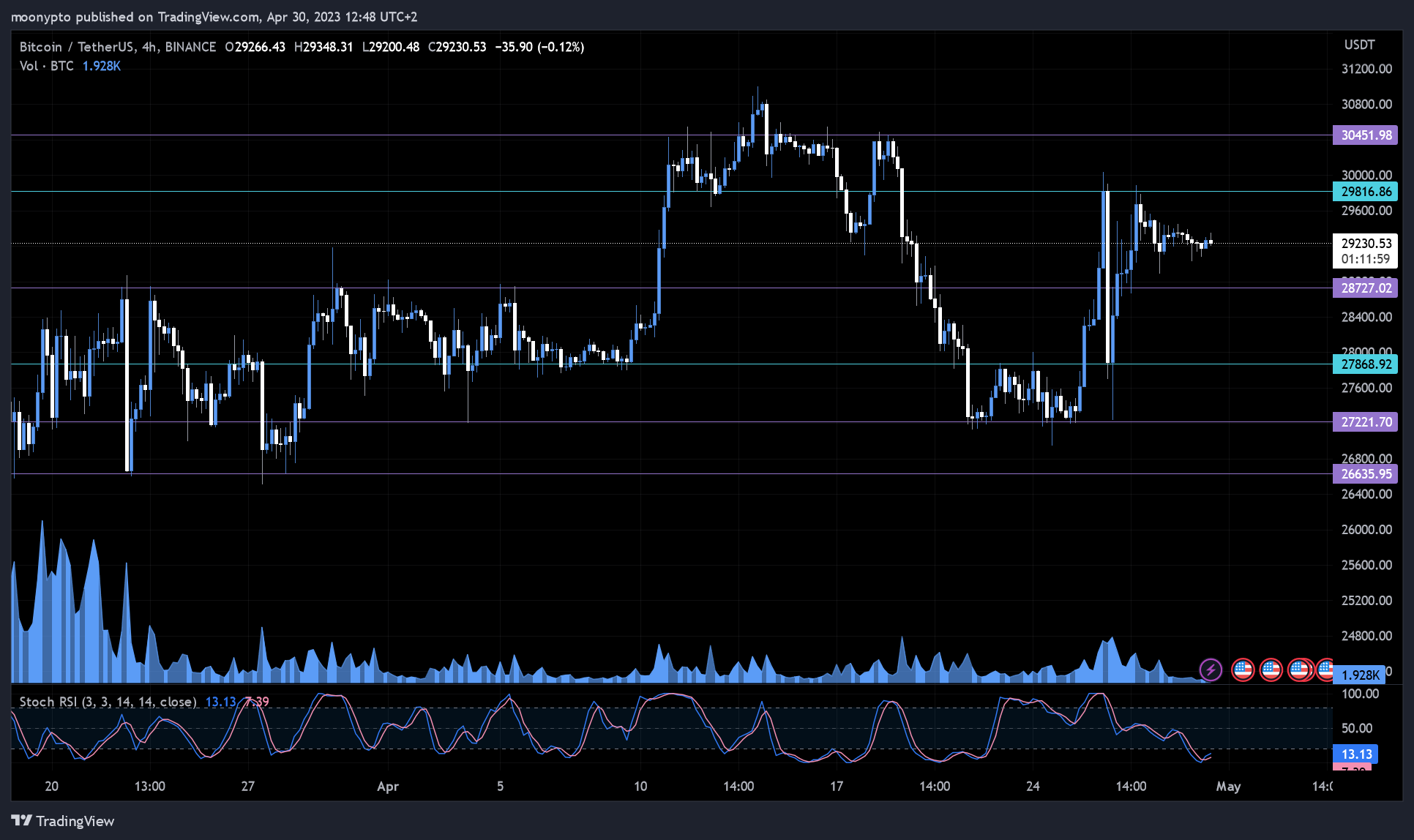Image resolution: width=1414 pixels, height=840 pixels.
Task: Click the 50.00 Stoch RSI axis tick
Action: pyautogui.click(x=1357, y=728)
